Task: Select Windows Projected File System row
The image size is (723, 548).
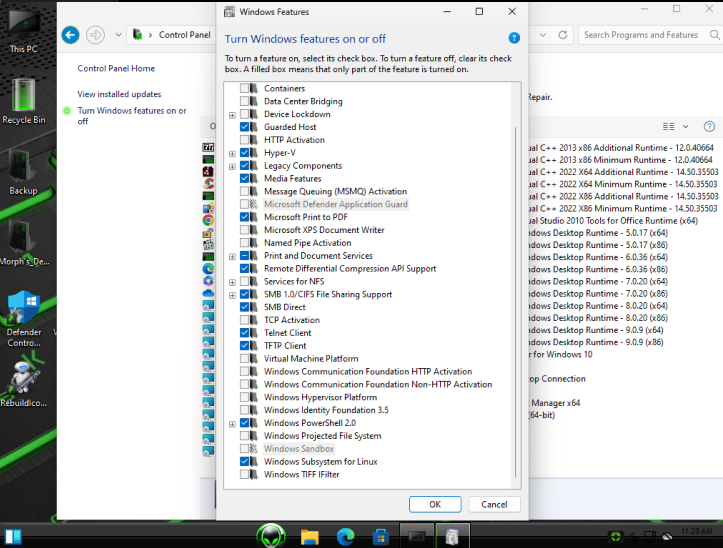Action: pyautogui.click(x=322, y=436)
